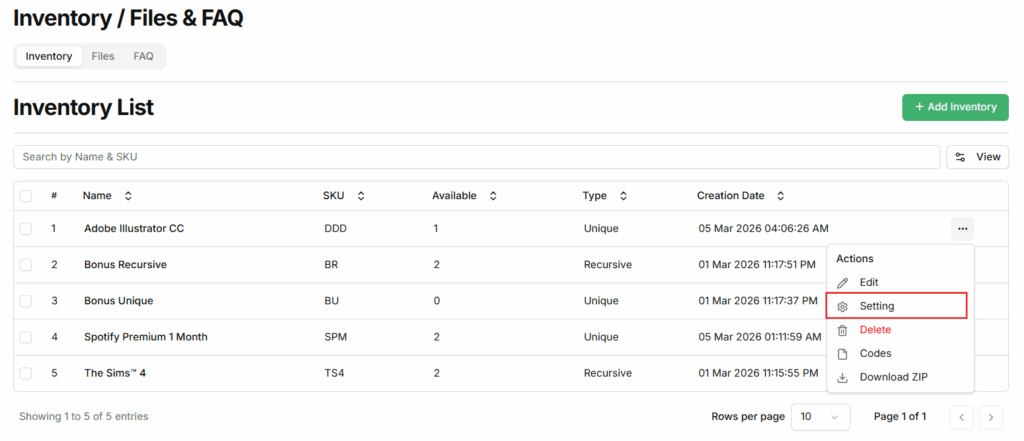
Task: Switch to the Files tab
Action: coord(103,56)
